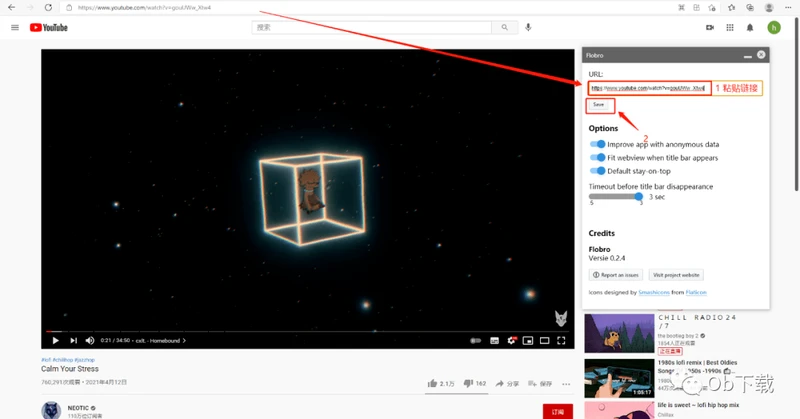Click the hashtags above the video title
Viewport: 800px width, 419px height.
point(68,360)
